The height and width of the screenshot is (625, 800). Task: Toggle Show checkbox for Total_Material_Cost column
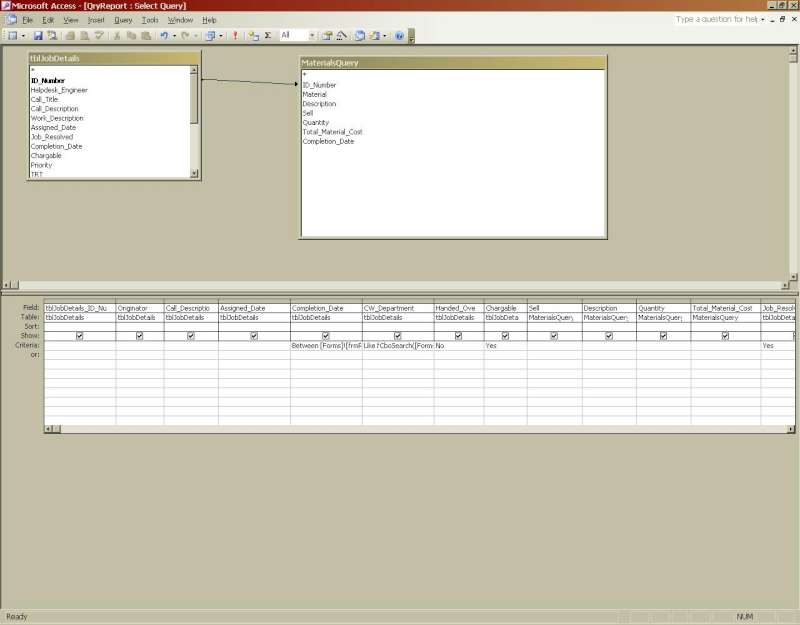[x=725, y=336]
